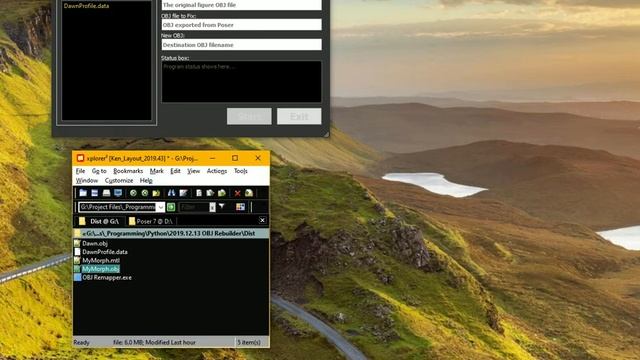Minimize the xplorer window

(x=212, y=158)
